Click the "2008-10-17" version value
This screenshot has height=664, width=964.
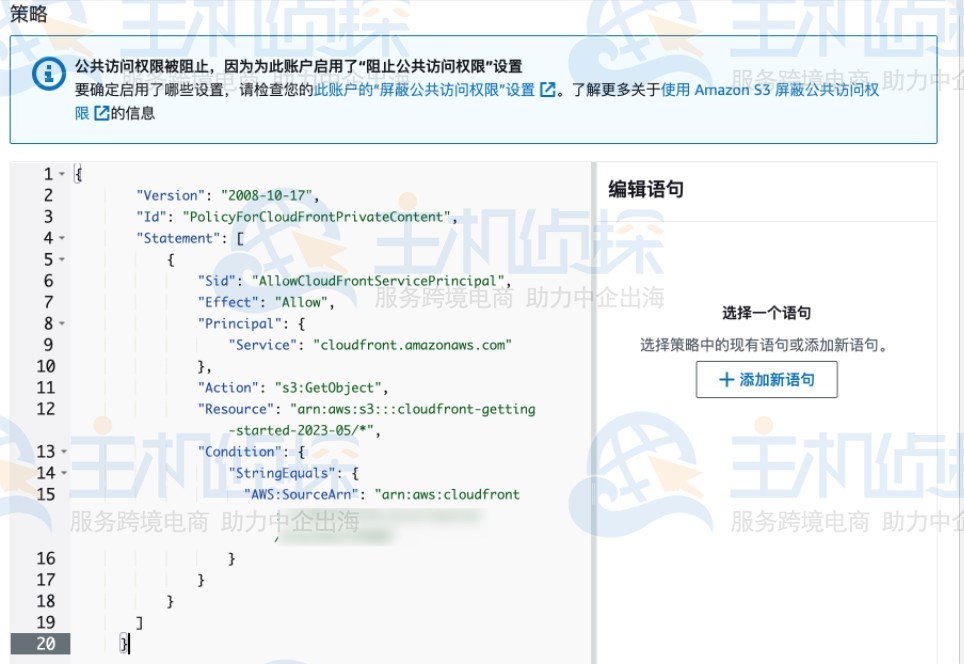[x=266, y=196]
